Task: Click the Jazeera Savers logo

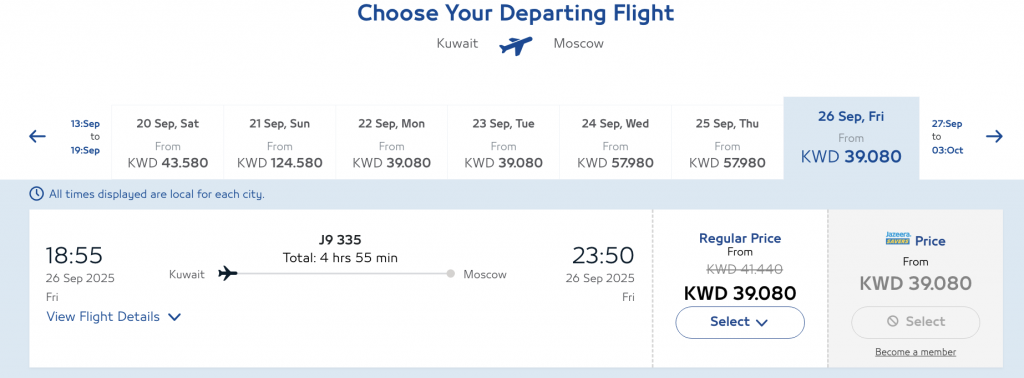Action: point(897,239)
